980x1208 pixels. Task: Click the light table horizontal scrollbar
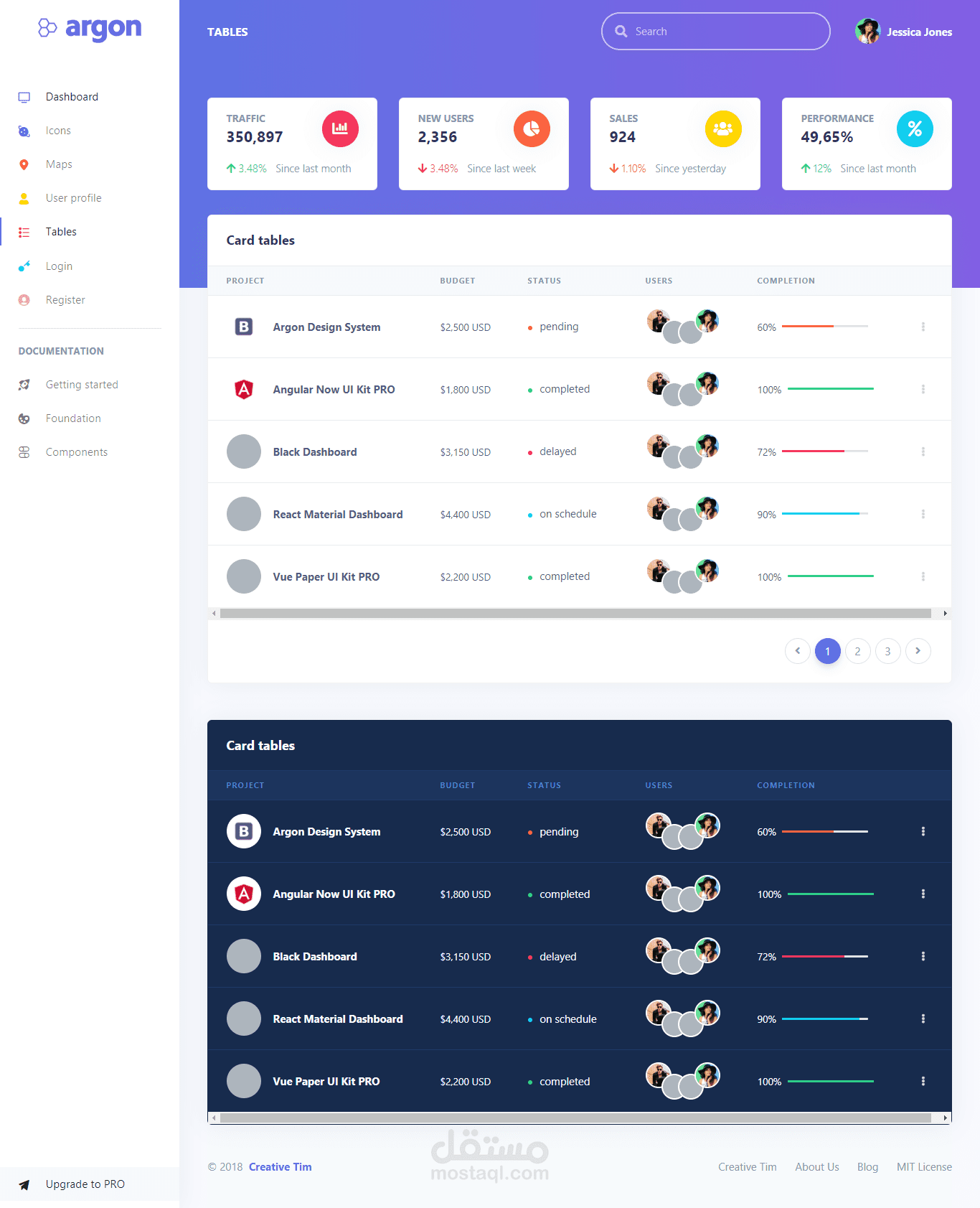click(575, 614)
